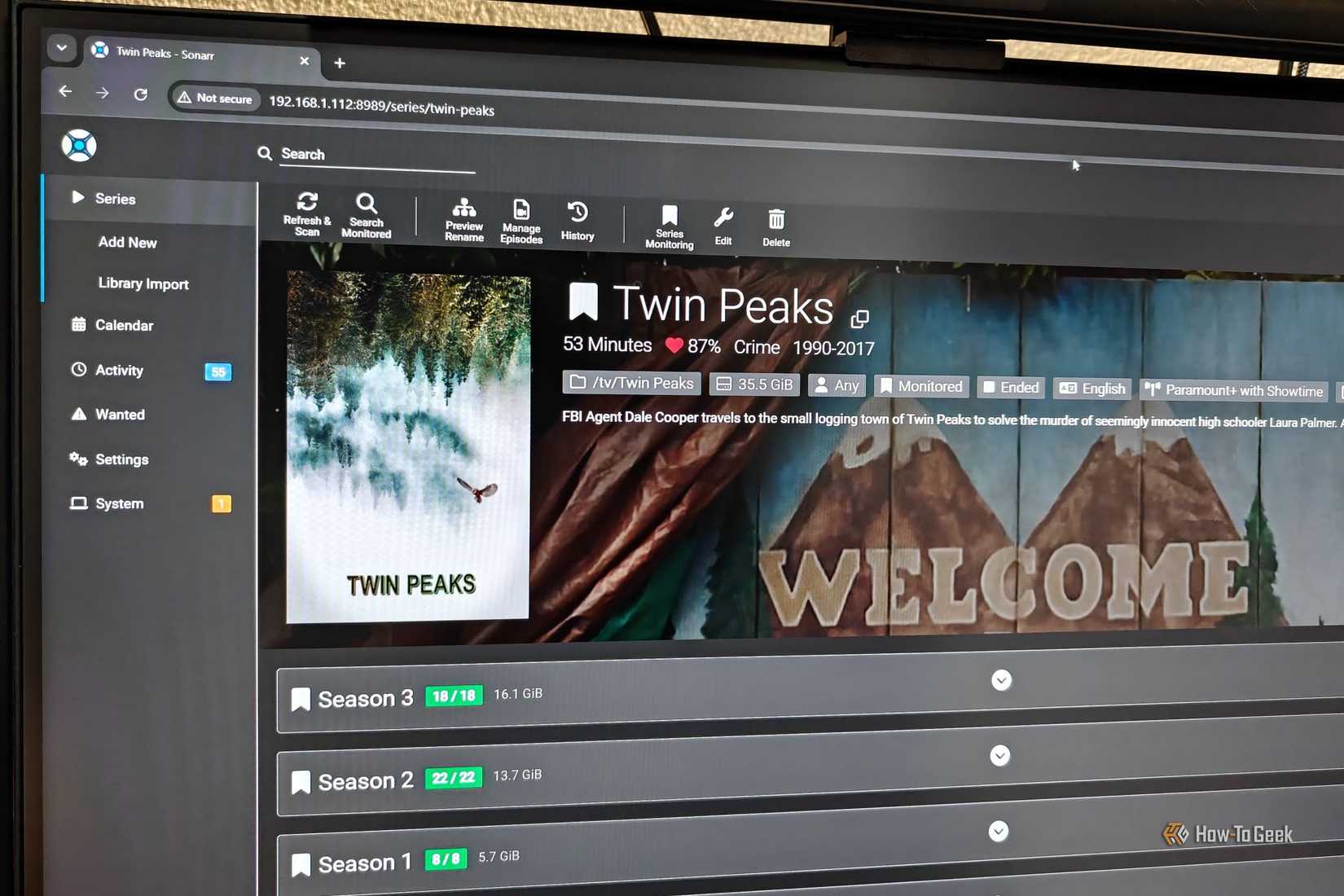
Task: Click the browser address bar URL
Action: [381, 107]
